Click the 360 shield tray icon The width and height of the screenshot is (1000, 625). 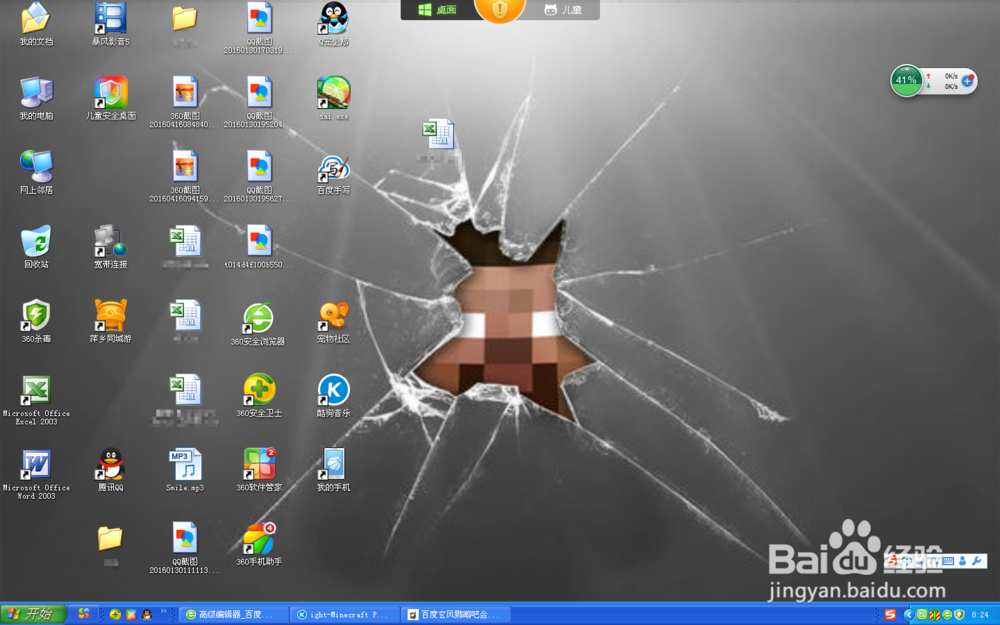coord(959,615)
